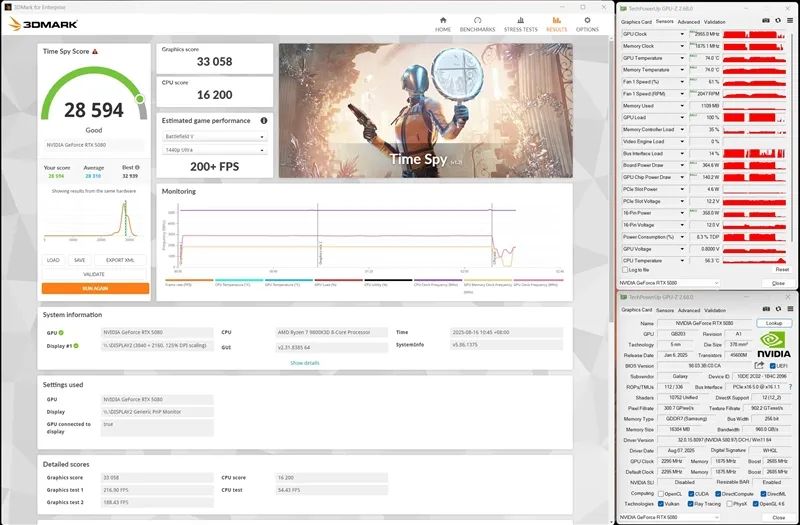Open Advanced tab in GPU-Z sensors window
This screenshot has width=800, height=525.
689,22
